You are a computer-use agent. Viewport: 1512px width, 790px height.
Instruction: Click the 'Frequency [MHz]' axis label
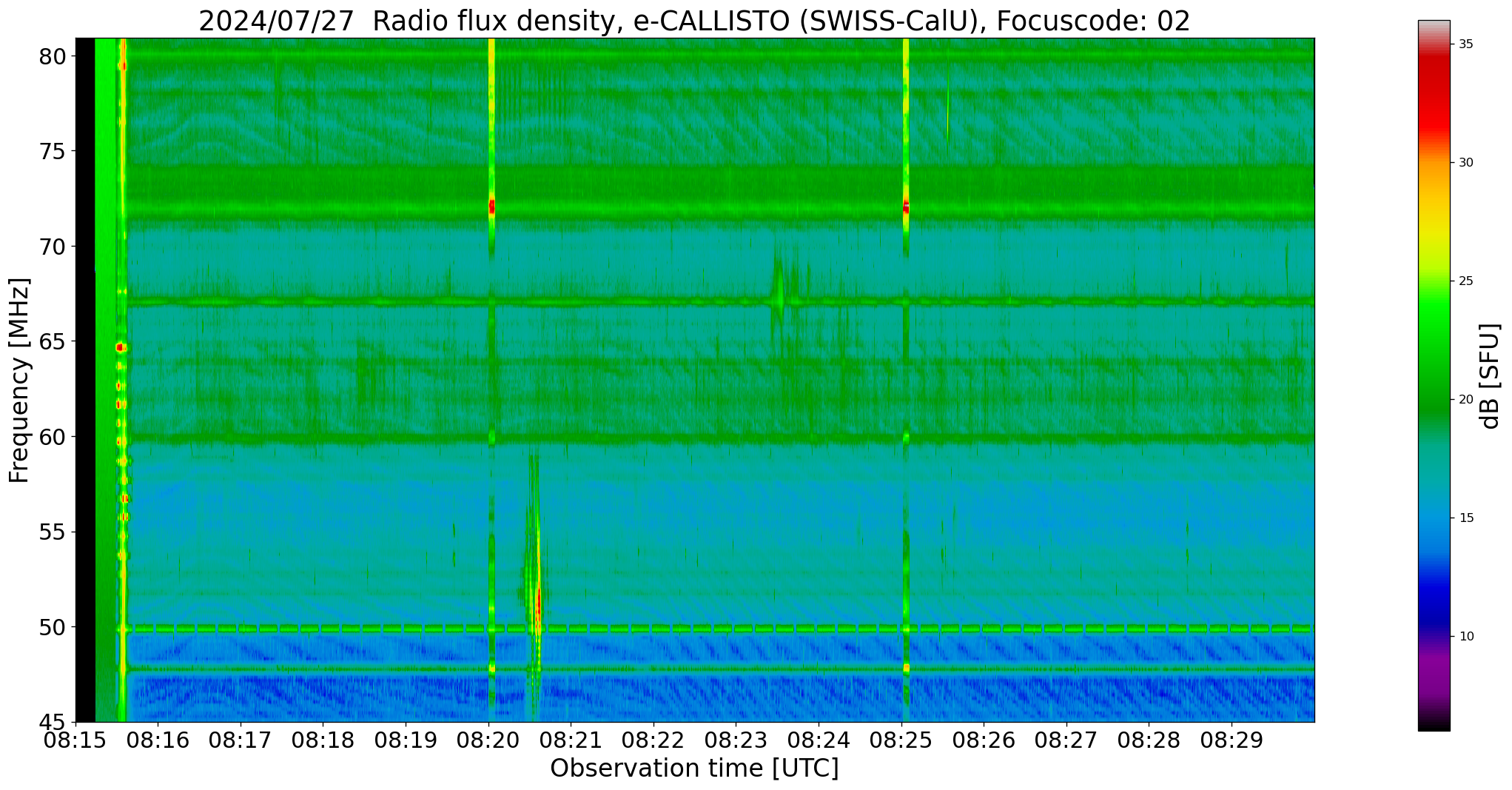pos(19,381)
